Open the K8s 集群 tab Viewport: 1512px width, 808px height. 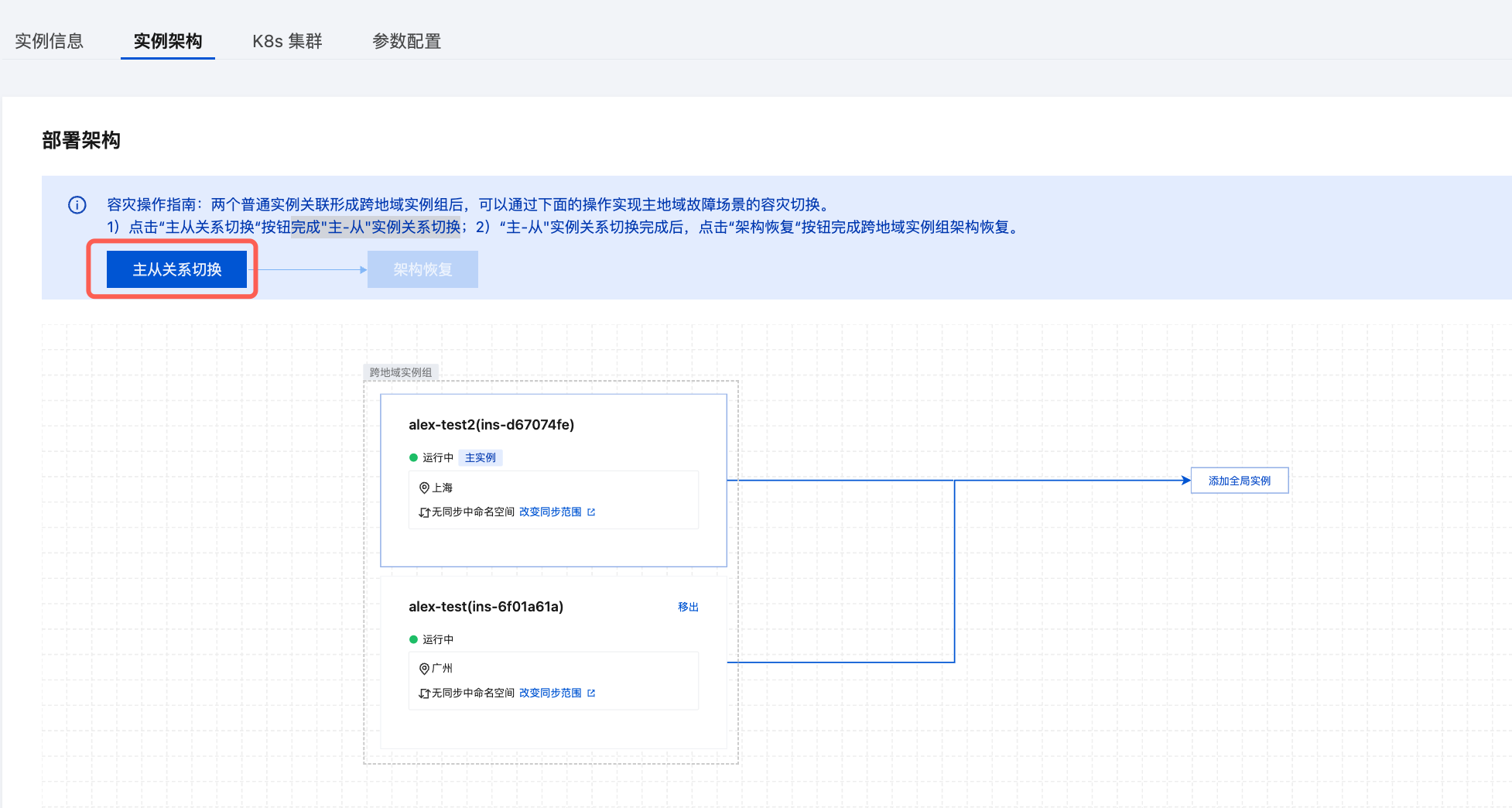tap(287, 41)
